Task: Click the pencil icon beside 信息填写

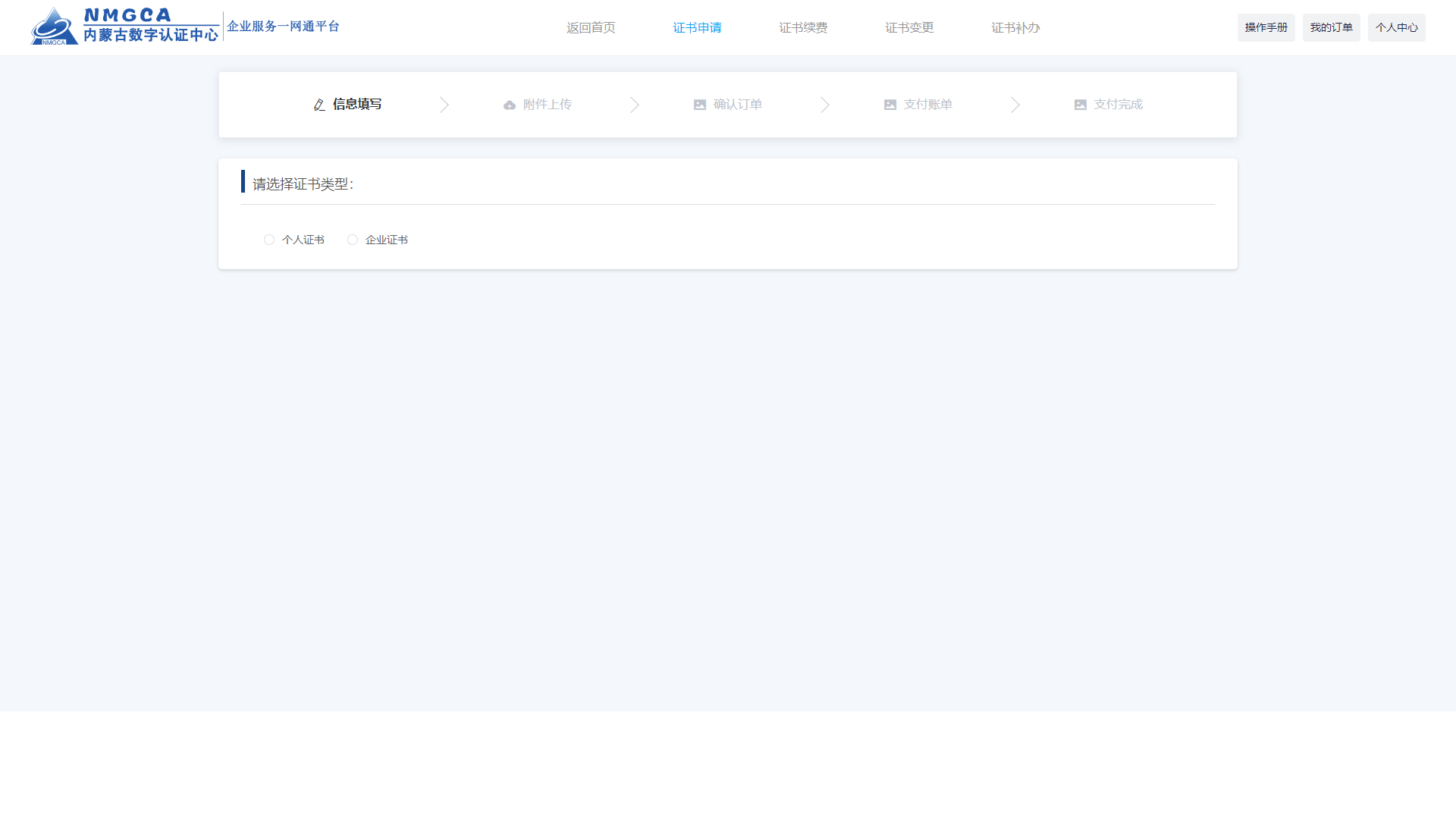Action: pyautogui.click(x=319, y=105)
